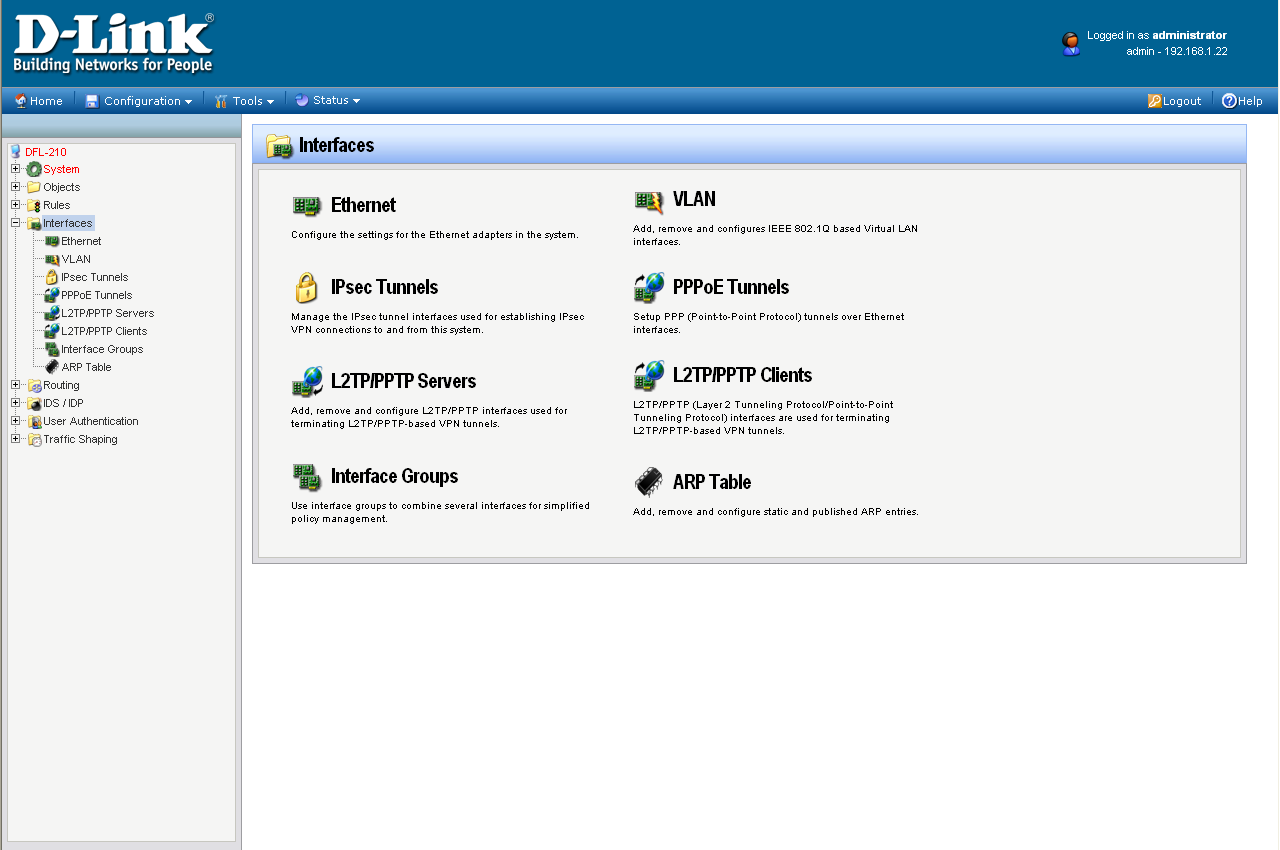Image resolution: width=1280 pixels, height=850 pixels.
Task: Click the Interface Groups icon in tree
Action: pyautogui.click(x=52, y=349)
